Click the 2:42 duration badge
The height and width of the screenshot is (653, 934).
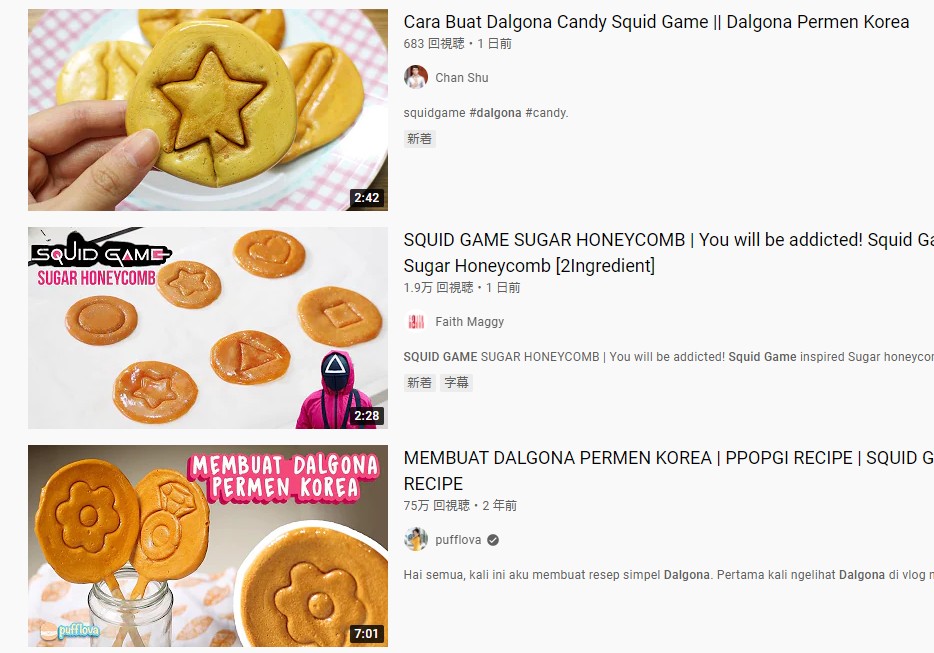coord(366,198)
